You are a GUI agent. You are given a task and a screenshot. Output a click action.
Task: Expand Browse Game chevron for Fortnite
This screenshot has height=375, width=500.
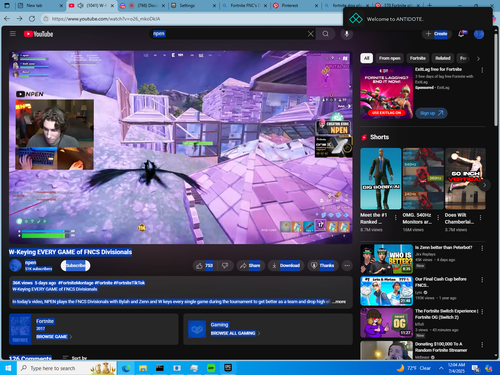coord(71,337)
